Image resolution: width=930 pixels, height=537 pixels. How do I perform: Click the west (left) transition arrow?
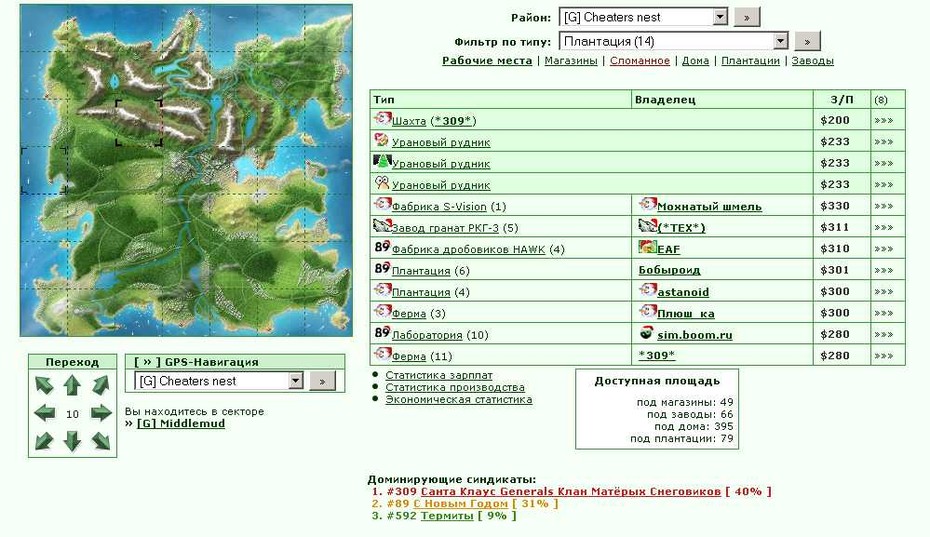44,413
